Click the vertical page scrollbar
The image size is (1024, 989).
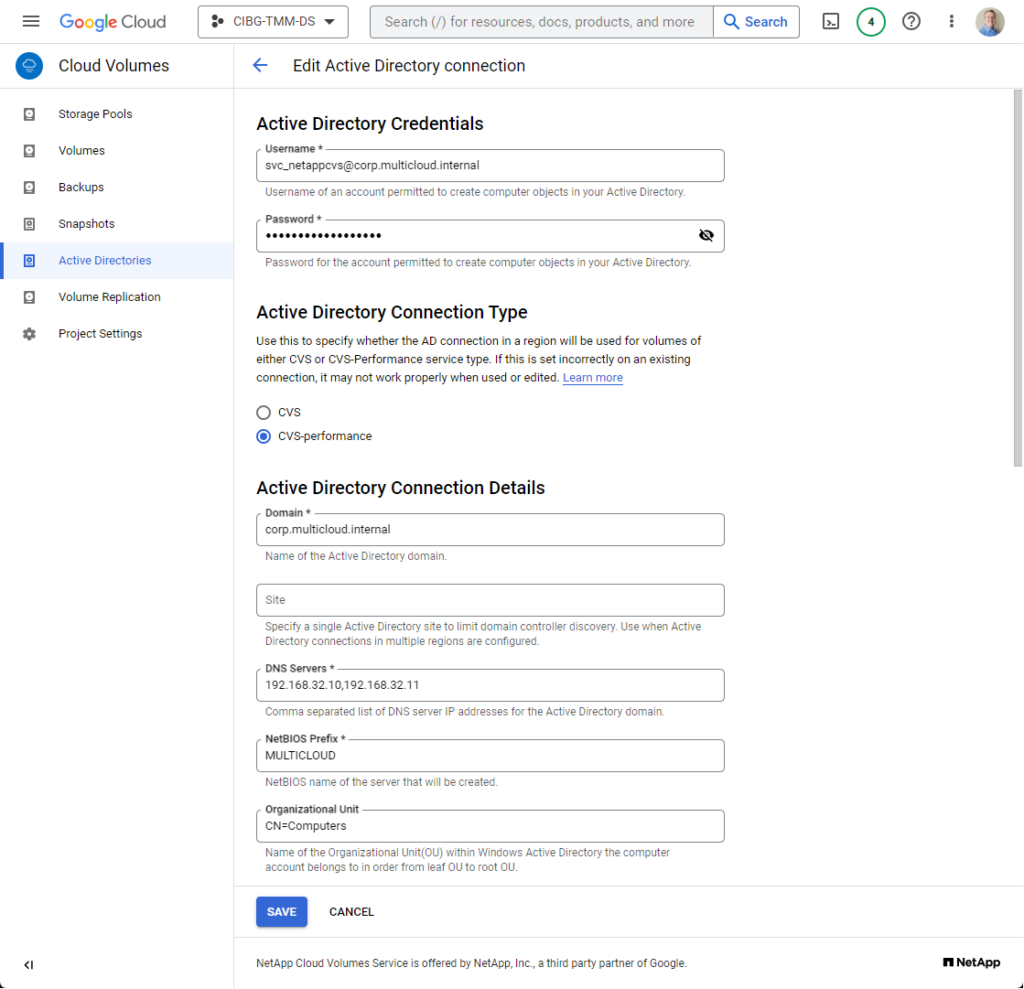click(1017, 278)
